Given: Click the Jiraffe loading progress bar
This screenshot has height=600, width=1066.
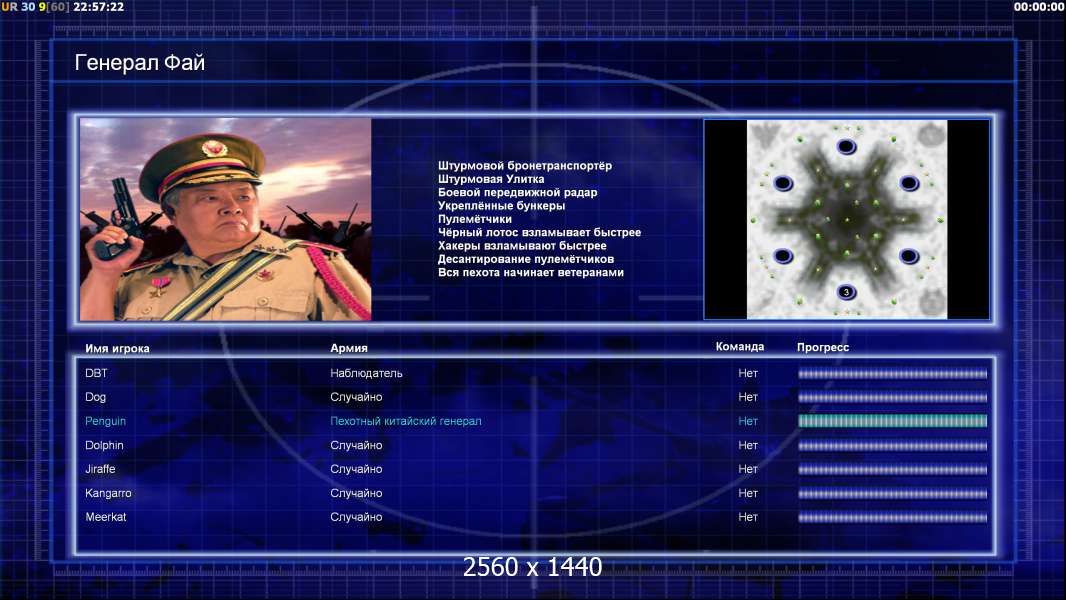Looking at the screenshot, I should [893, 470].
